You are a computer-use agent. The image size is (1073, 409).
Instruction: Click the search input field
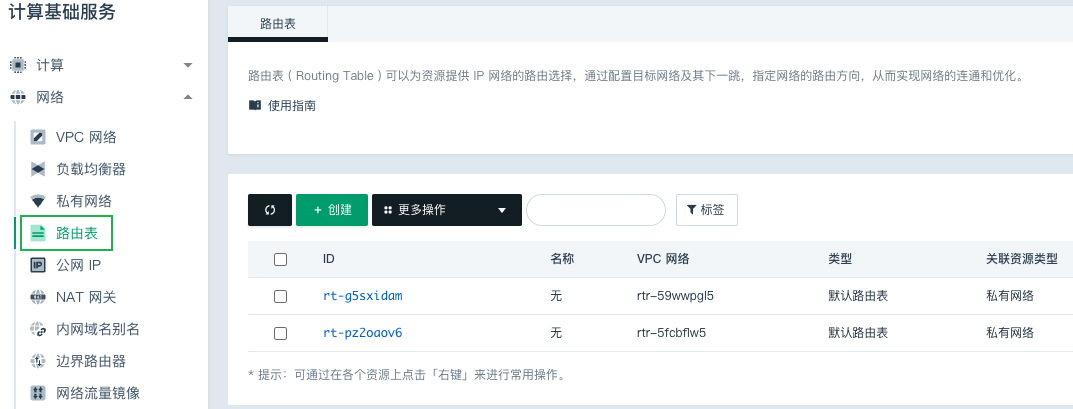coord(596,210)
